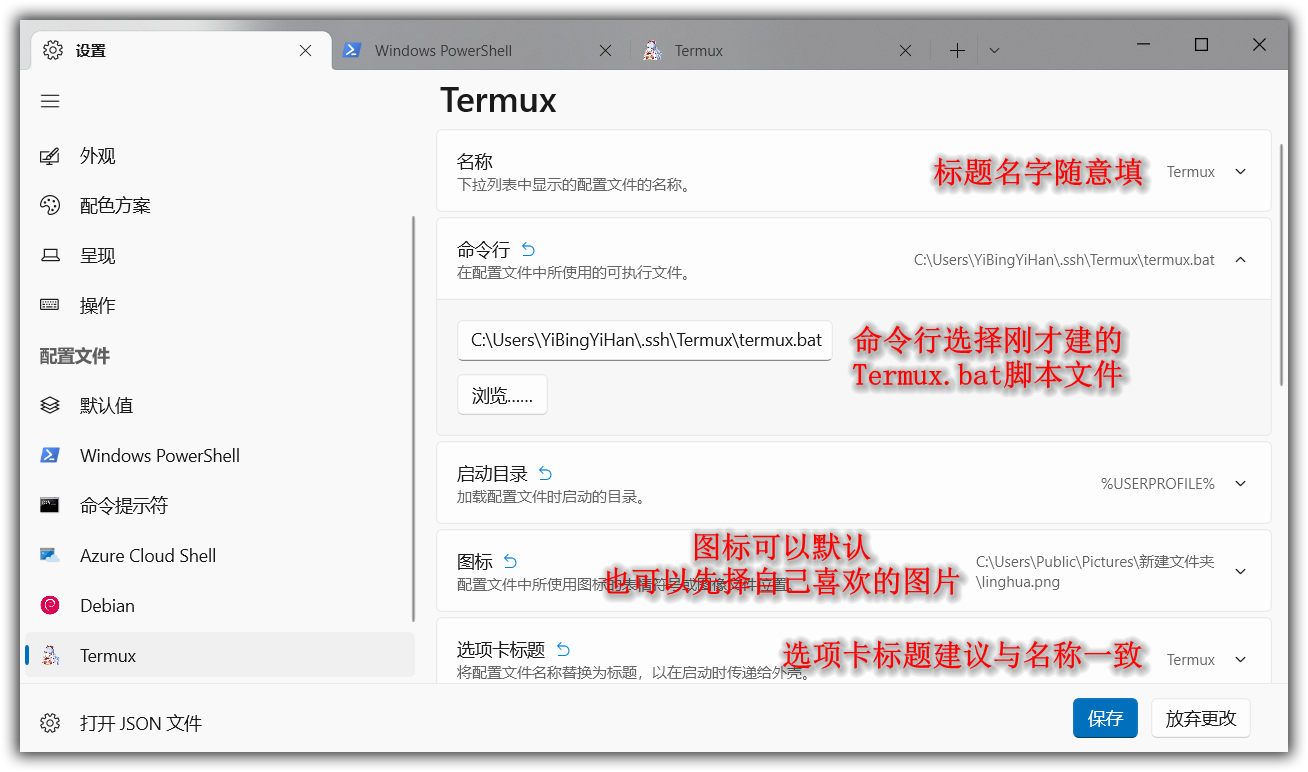The width and height of the screenshot is (1308, 772).
Task: Click the 浏览 browse button
Action: (502, 395)
